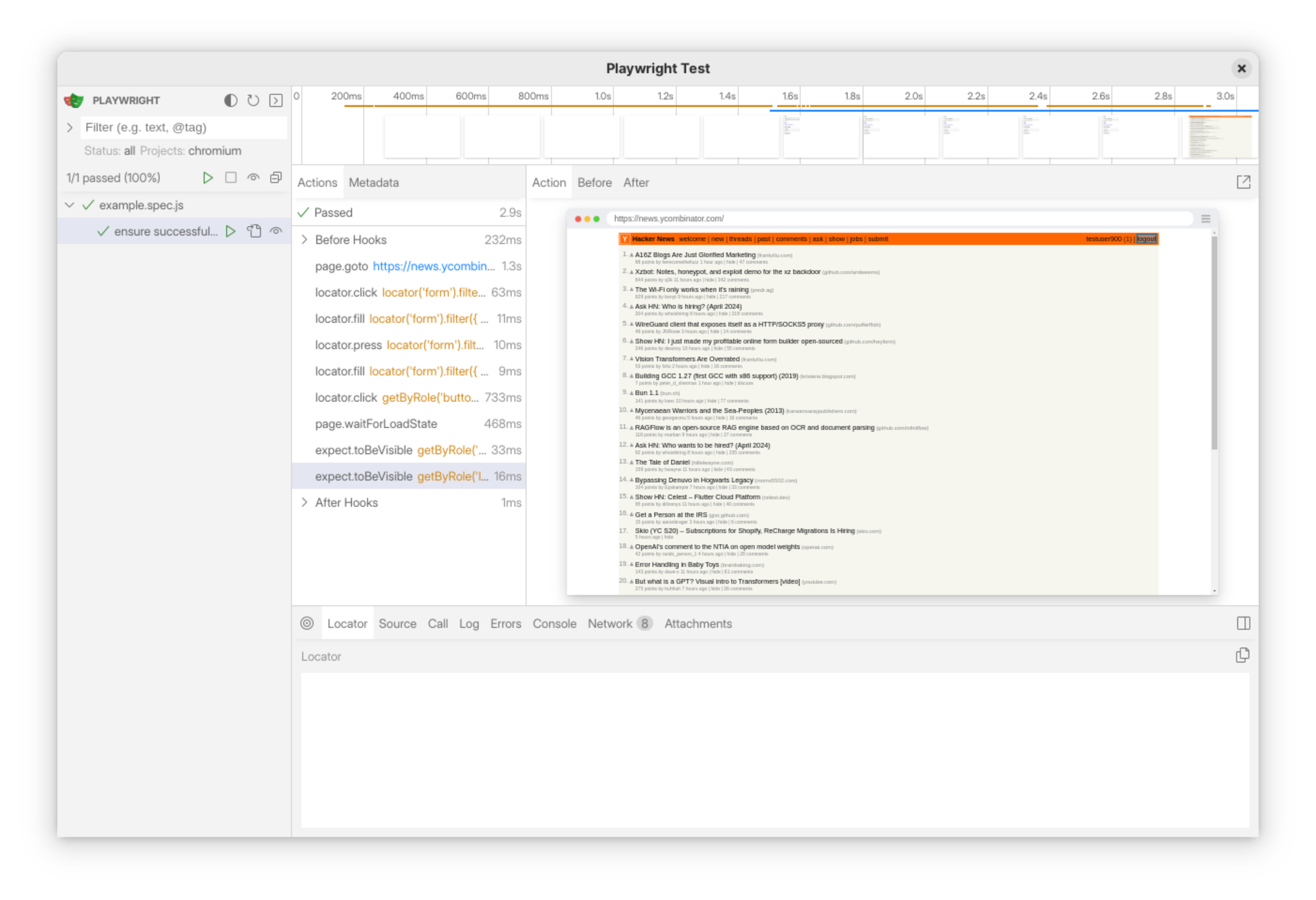Click the Passed status row
Image resolution: width=1316 pixels, height=900 pixels.
coord(409,212)
